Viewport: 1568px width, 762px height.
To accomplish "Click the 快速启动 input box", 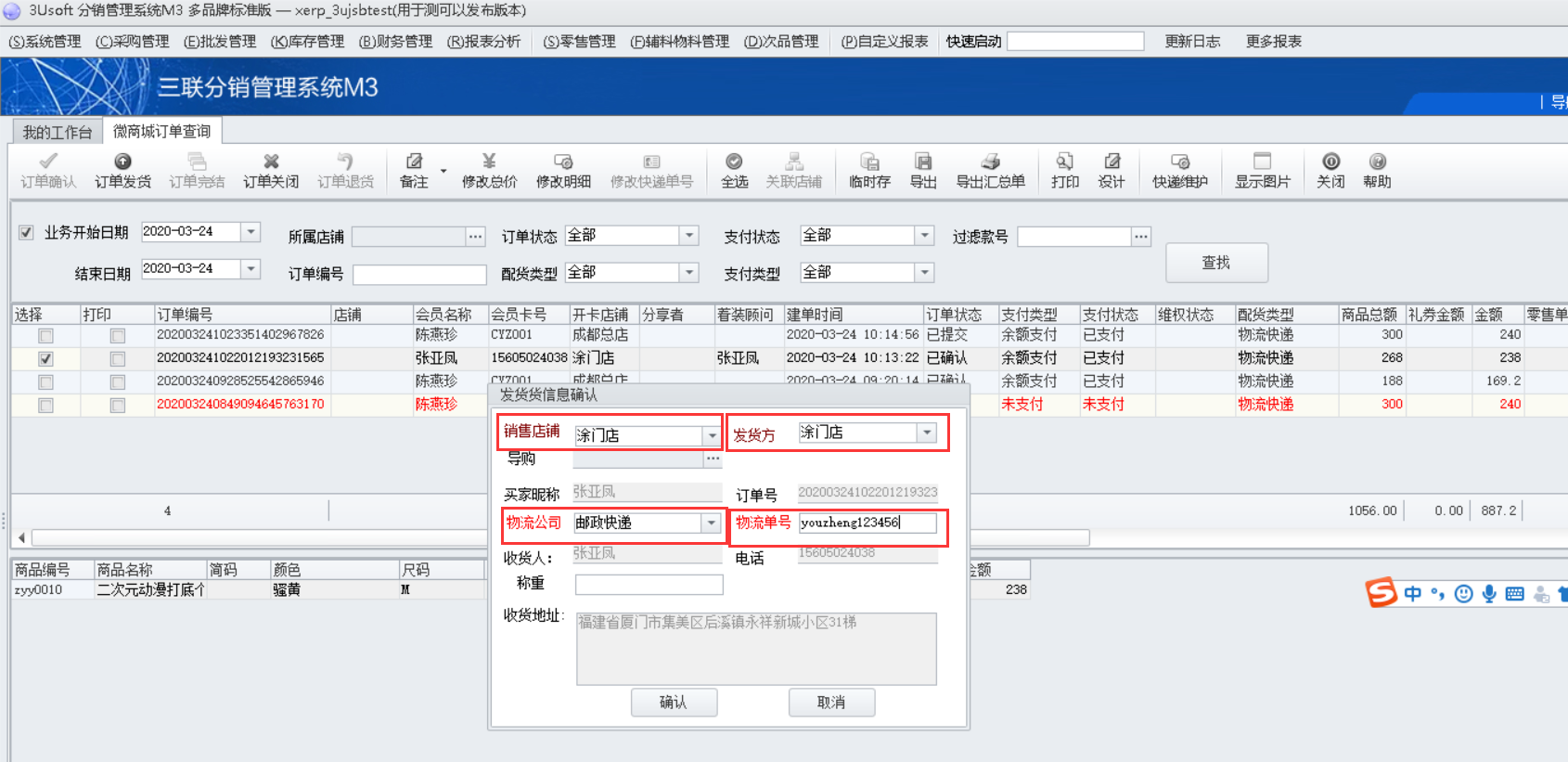I will 1075,42.
